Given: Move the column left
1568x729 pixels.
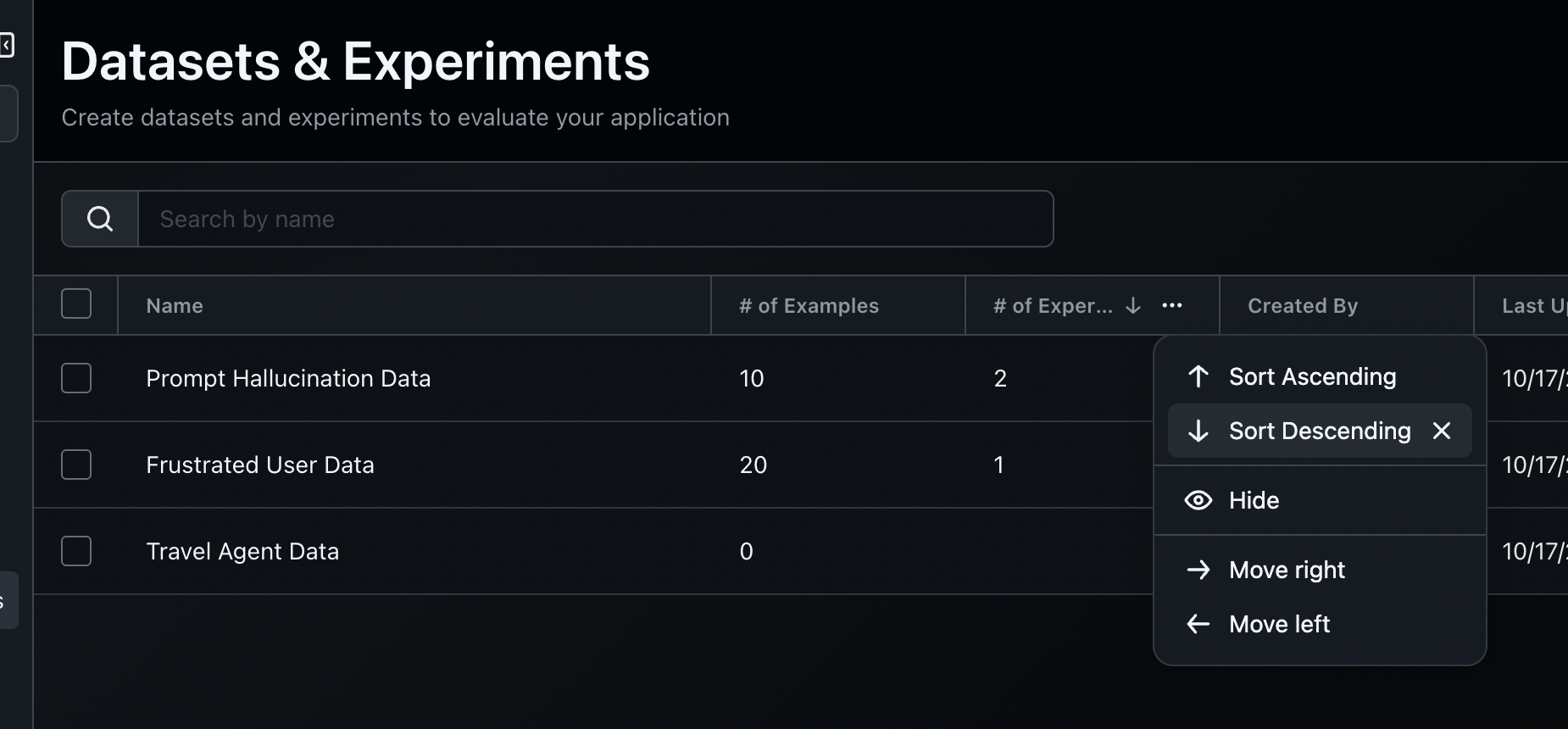Looking at the screenshot, I should (x=1279, y=624).
